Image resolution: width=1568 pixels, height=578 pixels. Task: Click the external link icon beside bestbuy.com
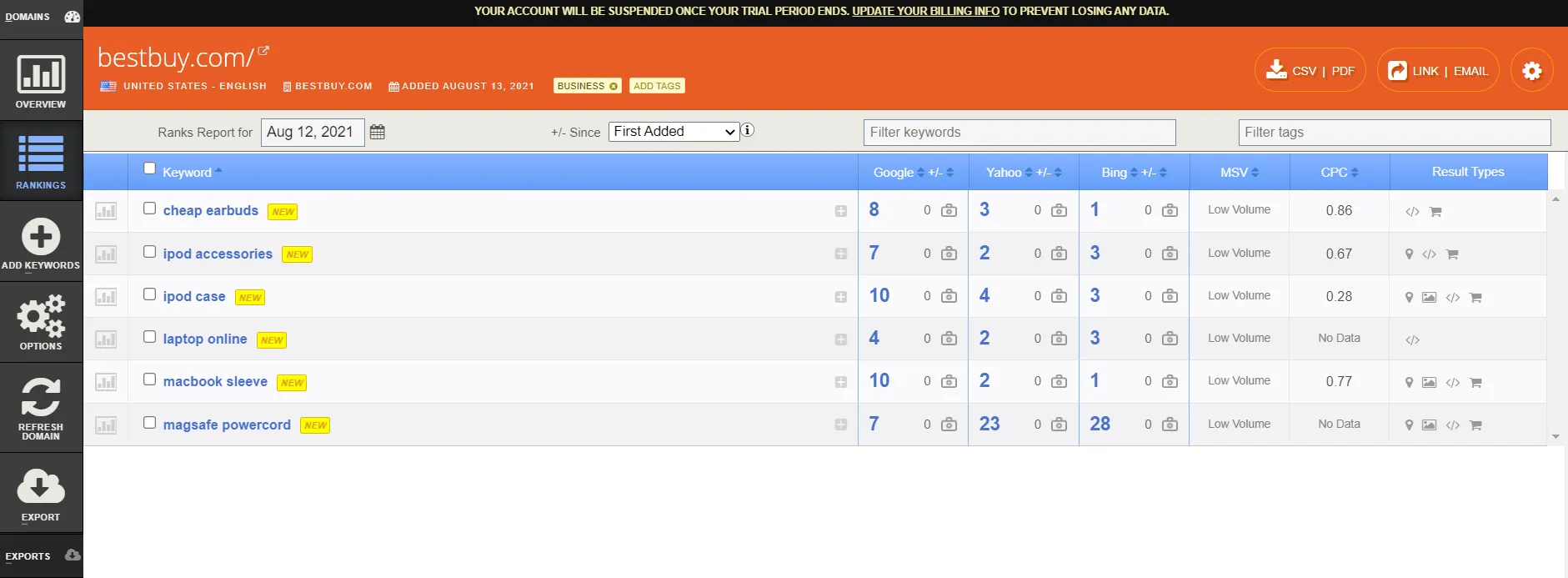click(x=263, y=52)
